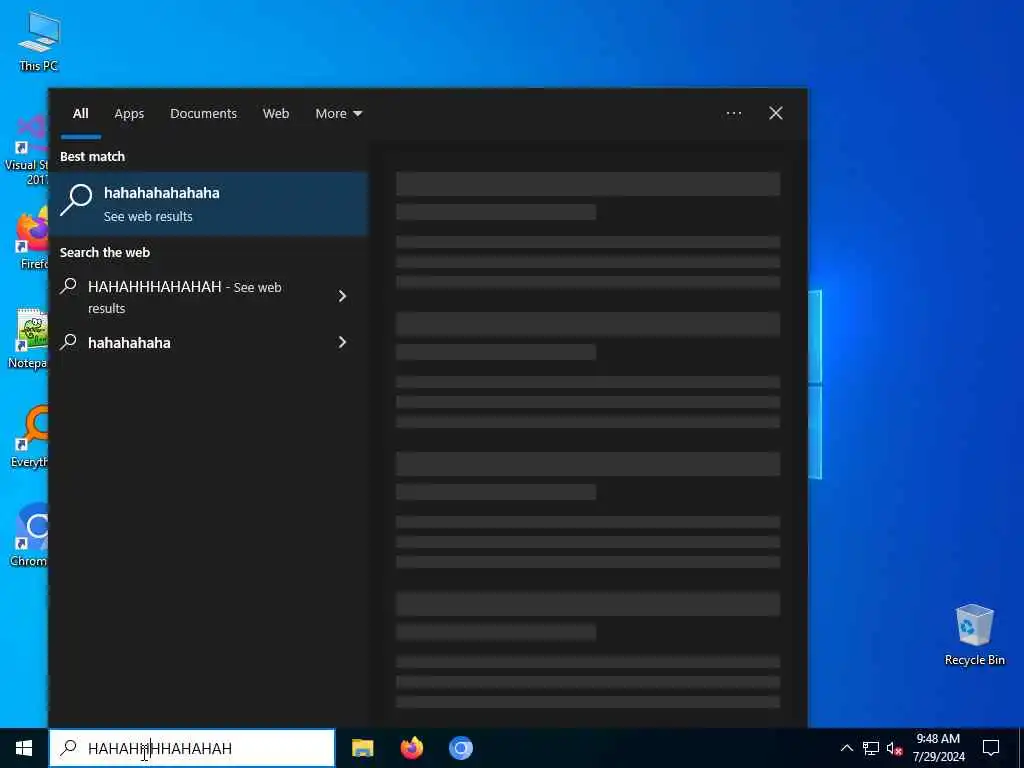Switch to the All search tab

coord(80,114)
